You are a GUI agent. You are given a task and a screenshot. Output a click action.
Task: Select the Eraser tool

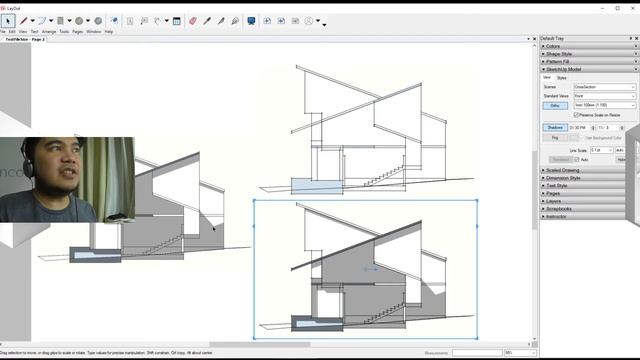pos(193,21)
